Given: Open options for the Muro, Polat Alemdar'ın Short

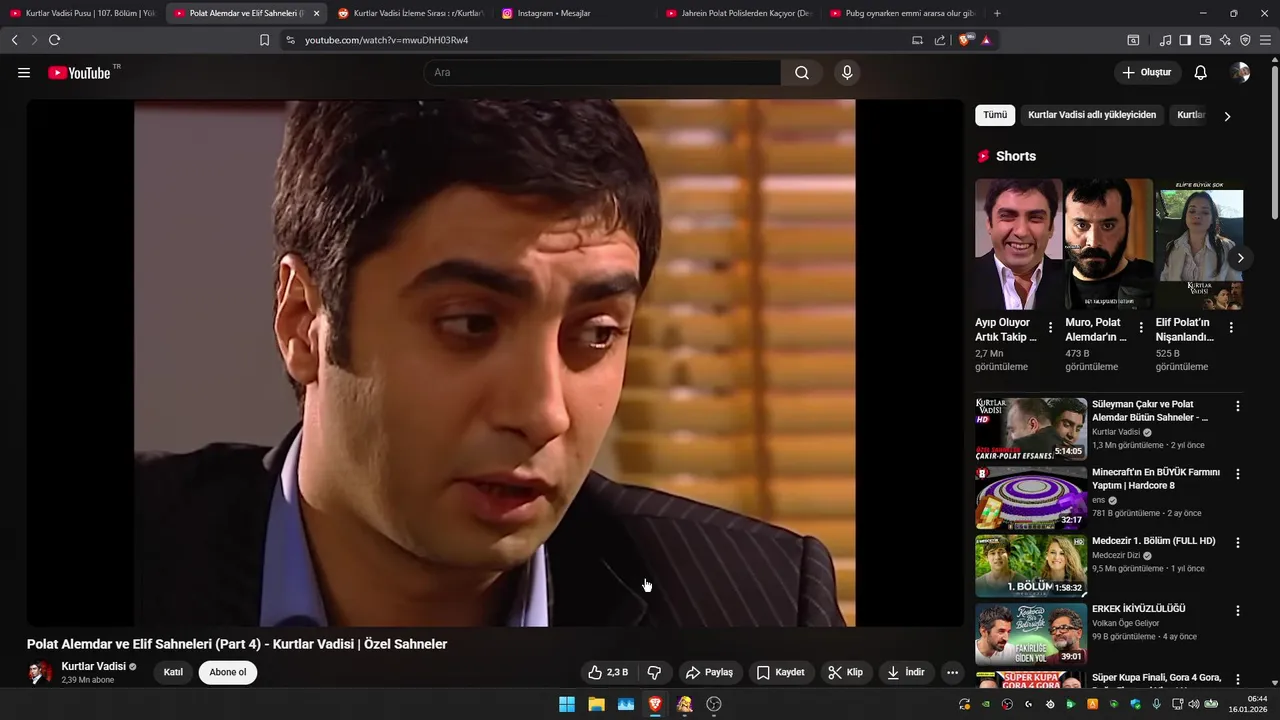Looking at the screenshot, I should coord(1141,327).
